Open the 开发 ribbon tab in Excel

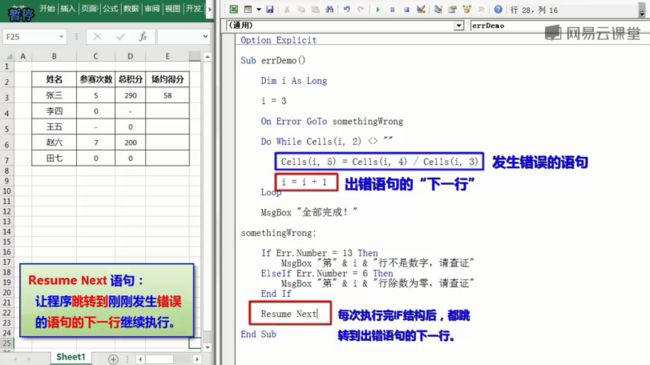point(193,8)
